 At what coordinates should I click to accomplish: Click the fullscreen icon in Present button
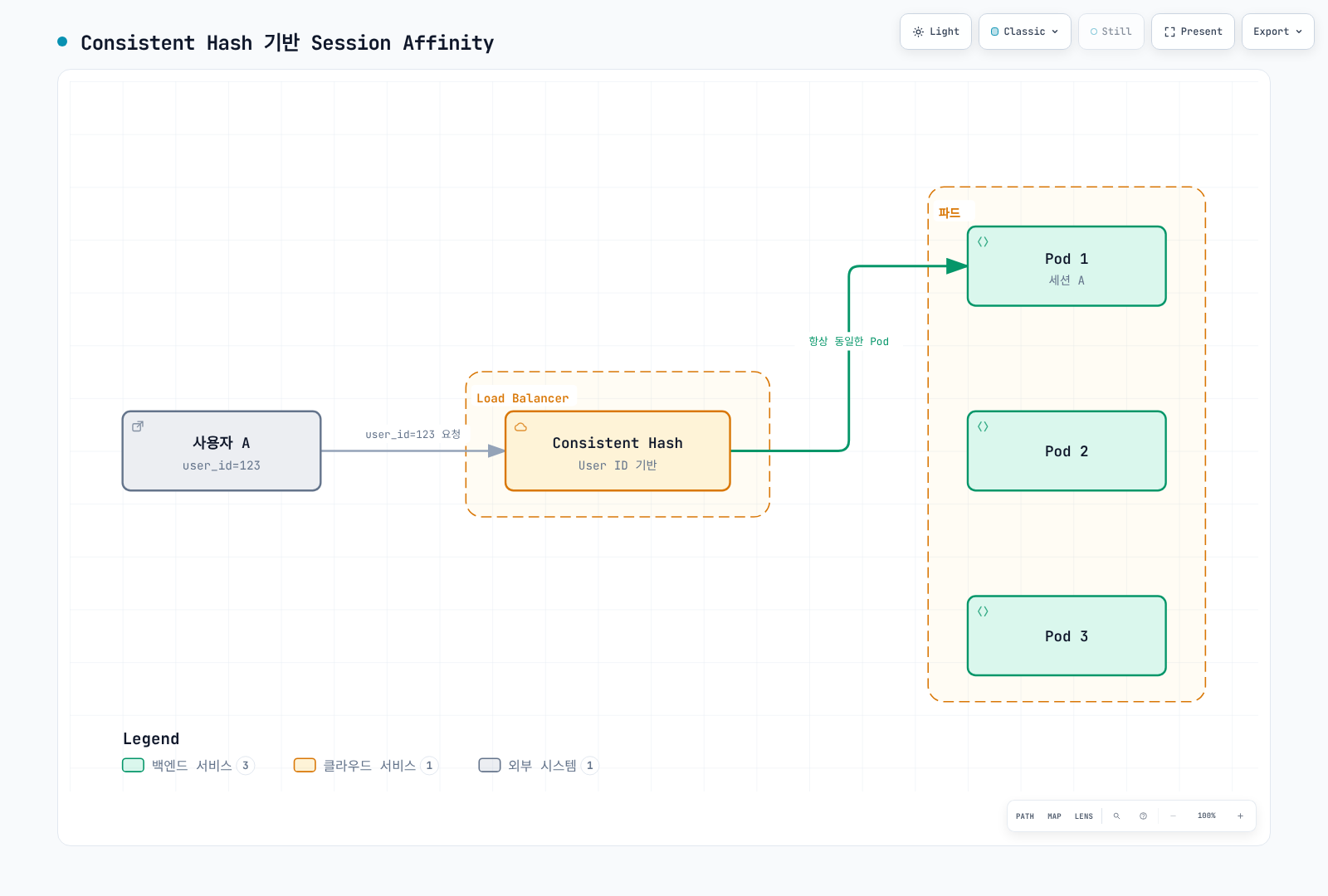pos(1169,32)
